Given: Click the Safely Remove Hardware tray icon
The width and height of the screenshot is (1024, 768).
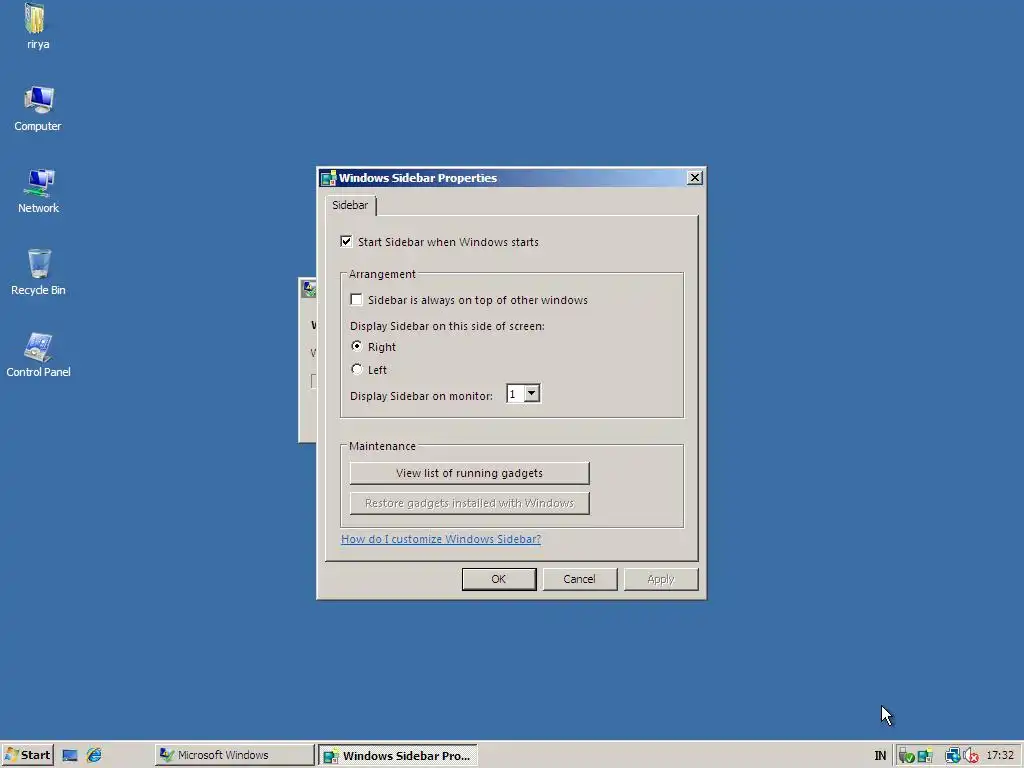Looking at the screenshot, I should coord(906,756).
